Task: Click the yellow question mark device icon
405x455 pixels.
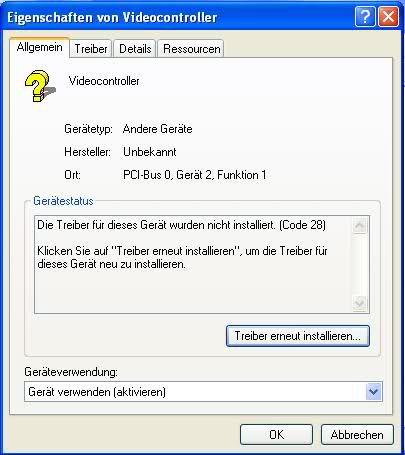Action: 40,86
